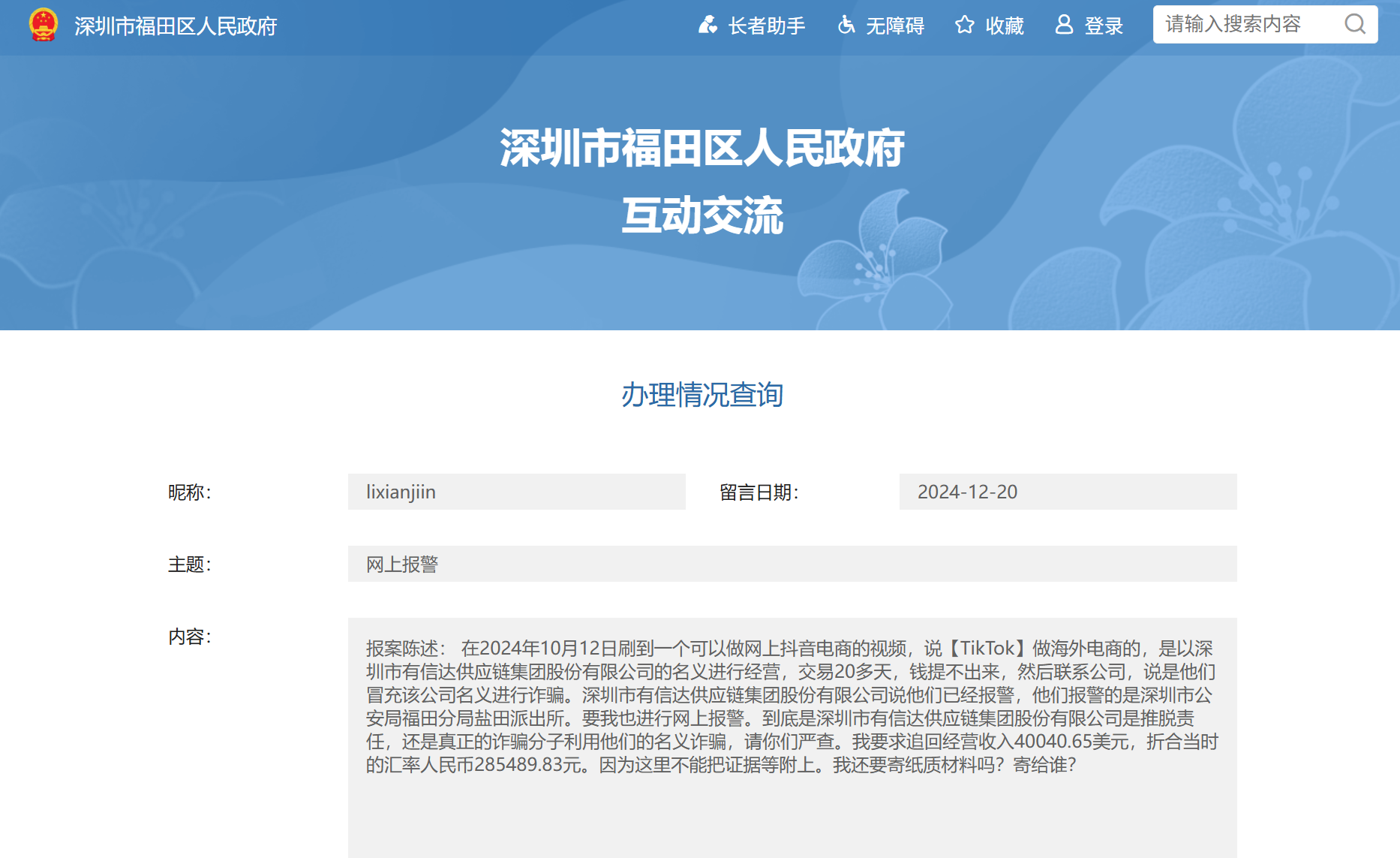The height and width of the screenshot is (858, 1400).
Task: Click the 深圳市福田区人民政府 header site title
Action: coord(176,26)
